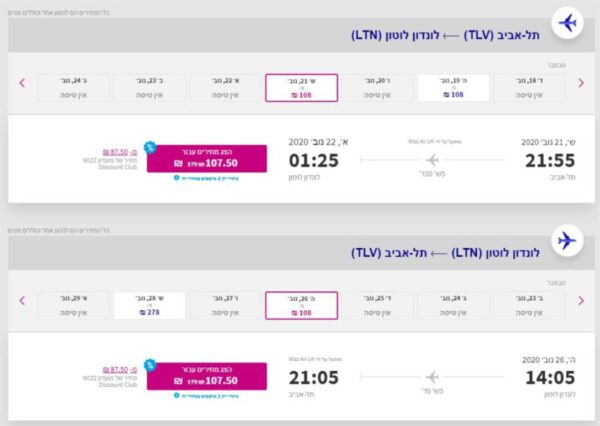The image size is (600, 426).
Task: Show later return dates with left arrow
Action: 22,301
